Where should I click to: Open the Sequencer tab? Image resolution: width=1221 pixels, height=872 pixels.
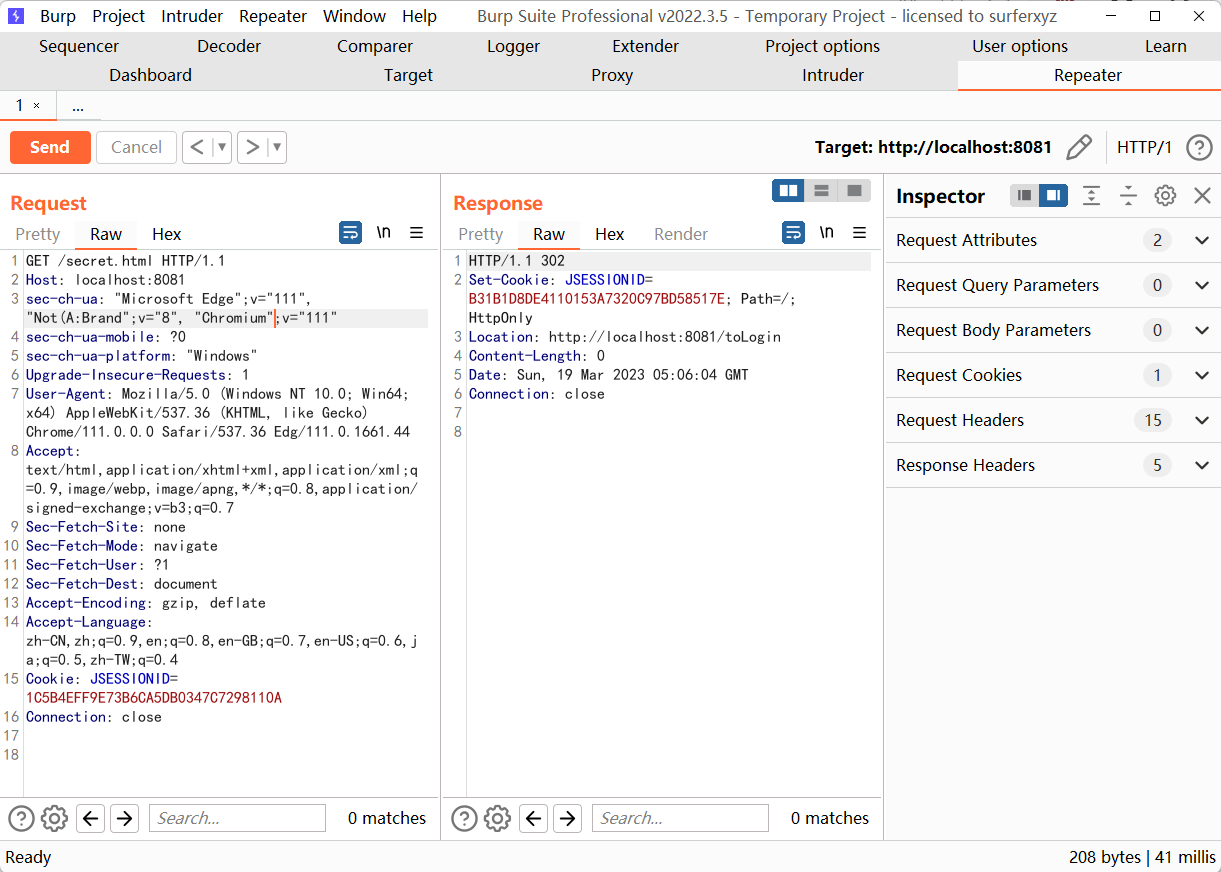[x=79, y=46]
